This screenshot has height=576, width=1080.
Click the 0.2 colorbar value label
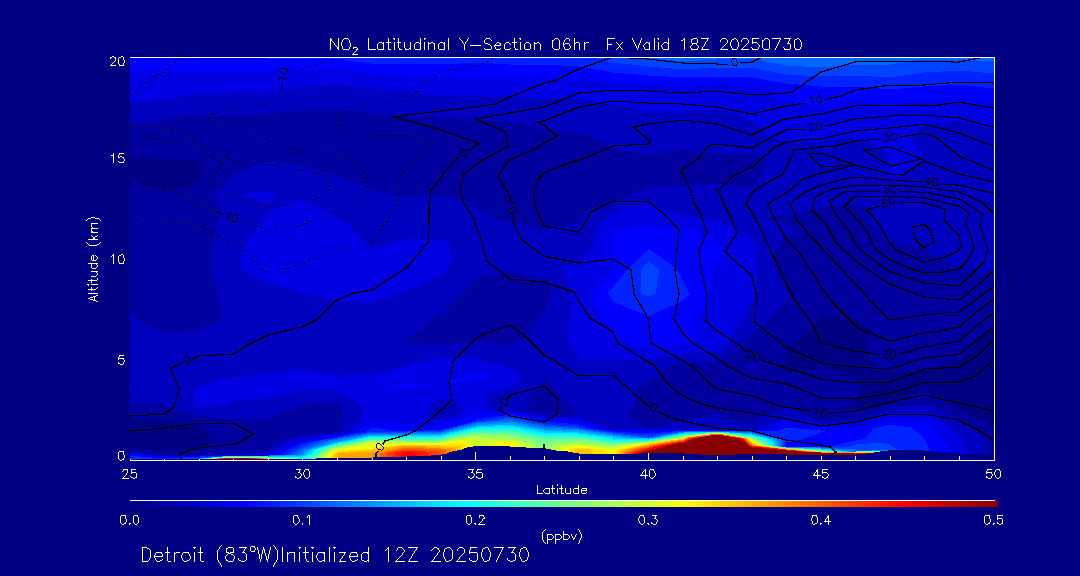[x=475, y=520]
